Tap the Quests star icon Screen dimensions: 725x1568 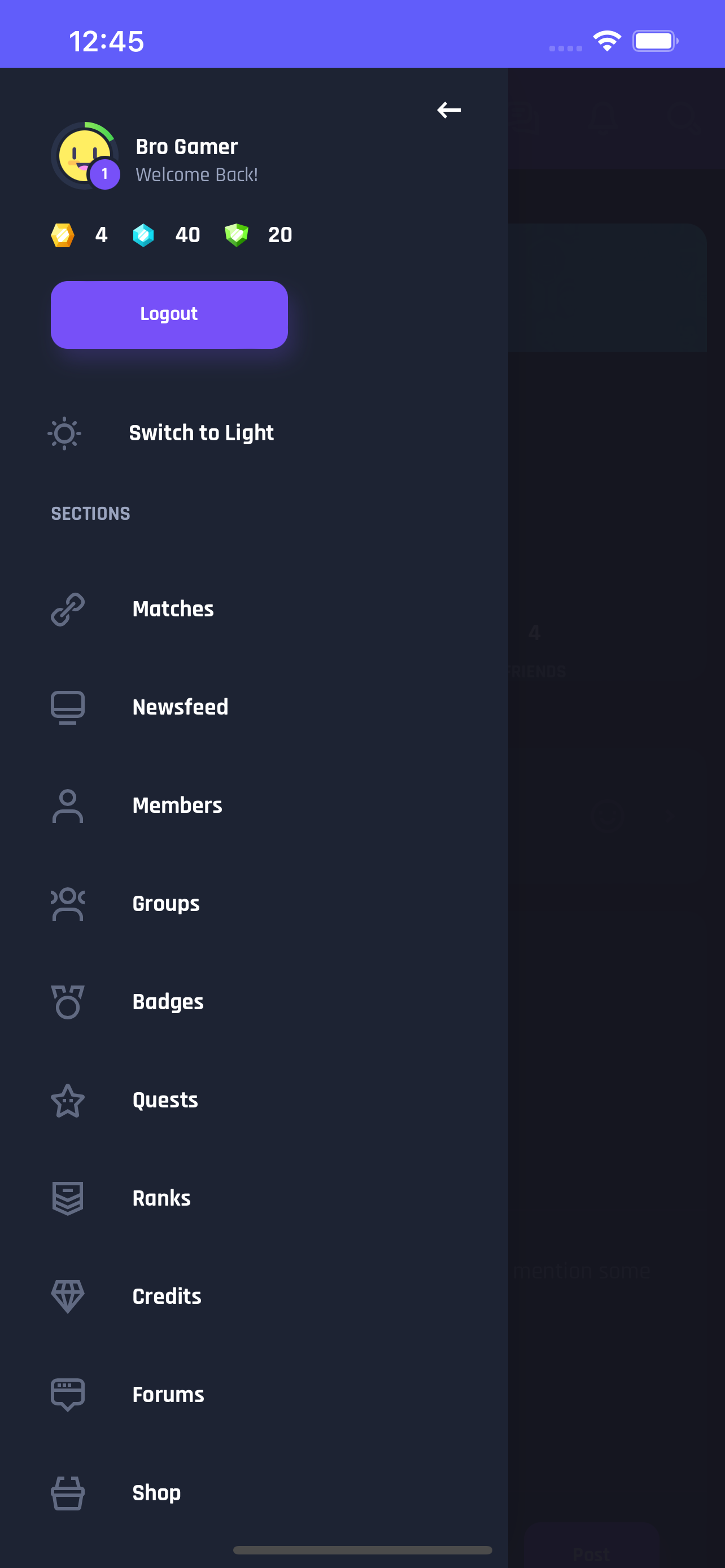click(x=68, y=1101)
